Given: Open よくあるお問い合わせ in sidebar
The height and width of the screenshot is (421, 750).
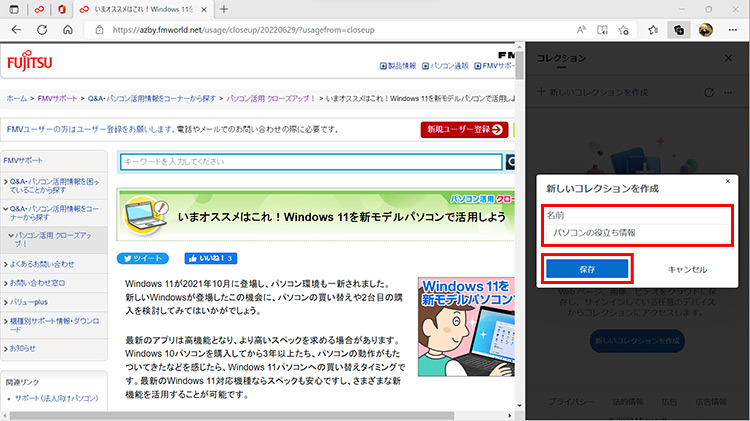Looking at the screenshot, I should pos(42,264).
